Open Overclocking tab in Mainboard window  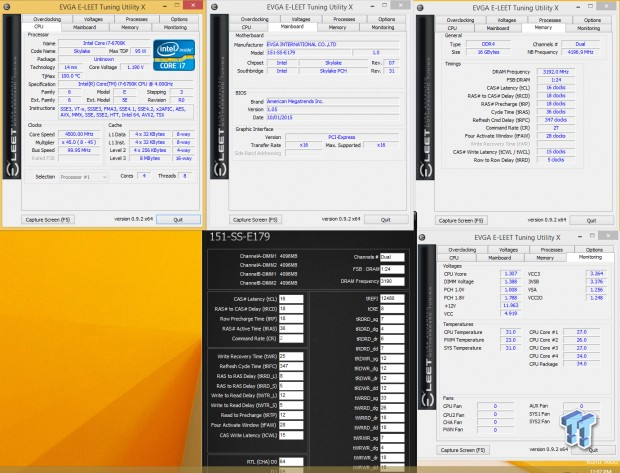pos(255,19)
